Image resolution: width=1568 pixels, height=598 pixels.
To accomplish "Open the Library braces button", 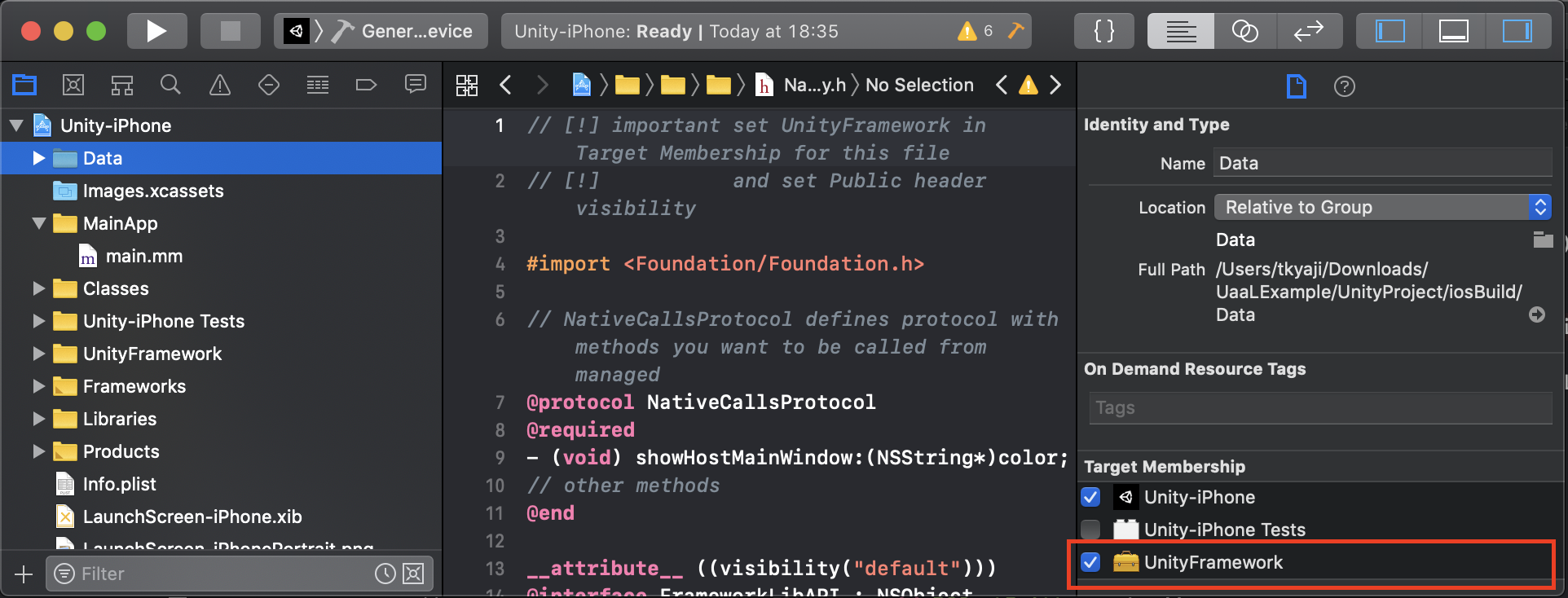I will [x=1103, y=31].
